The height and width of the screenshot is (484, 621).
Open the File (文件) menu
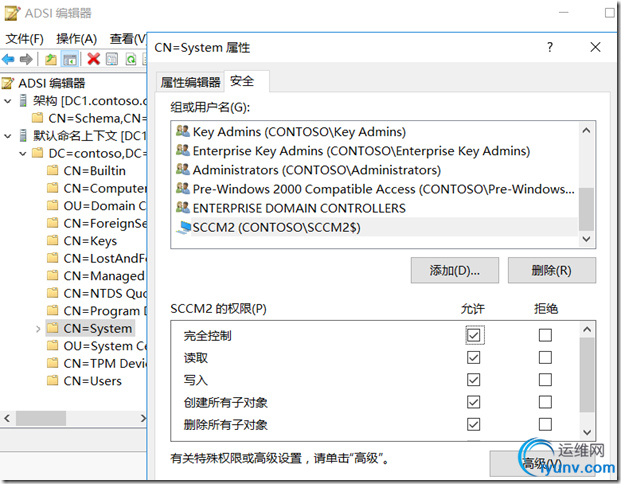(25, 39)
